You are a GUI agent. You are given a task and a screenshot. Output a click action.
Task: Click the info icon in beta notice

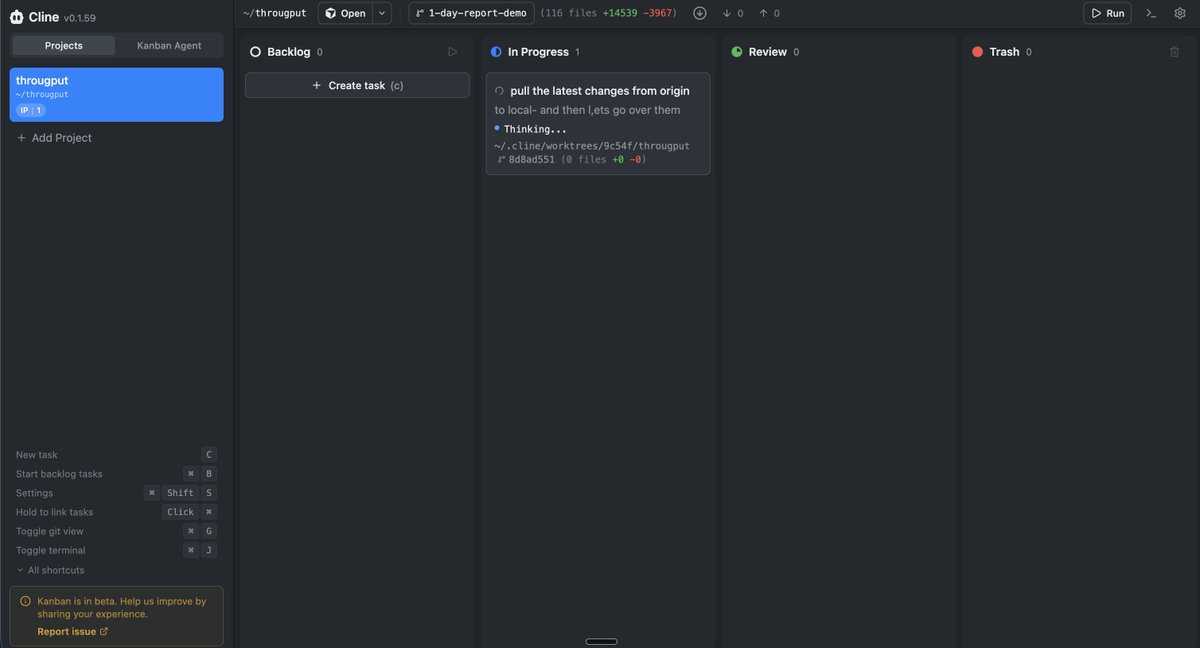pyautogui.click(x=25, y=601)
